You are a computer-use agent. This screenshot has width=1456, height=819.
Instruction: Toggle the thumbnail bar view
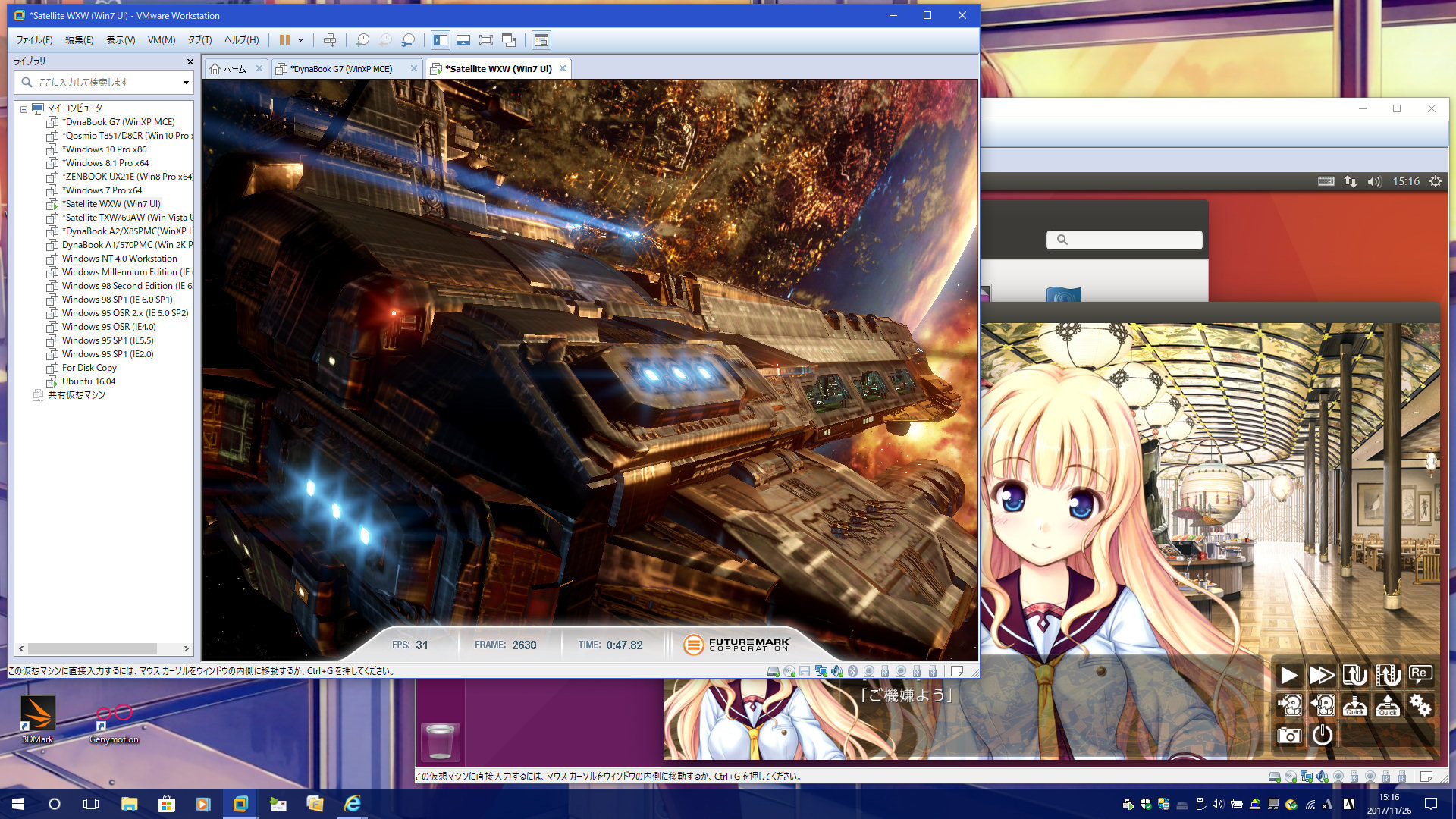pos(463,40)
